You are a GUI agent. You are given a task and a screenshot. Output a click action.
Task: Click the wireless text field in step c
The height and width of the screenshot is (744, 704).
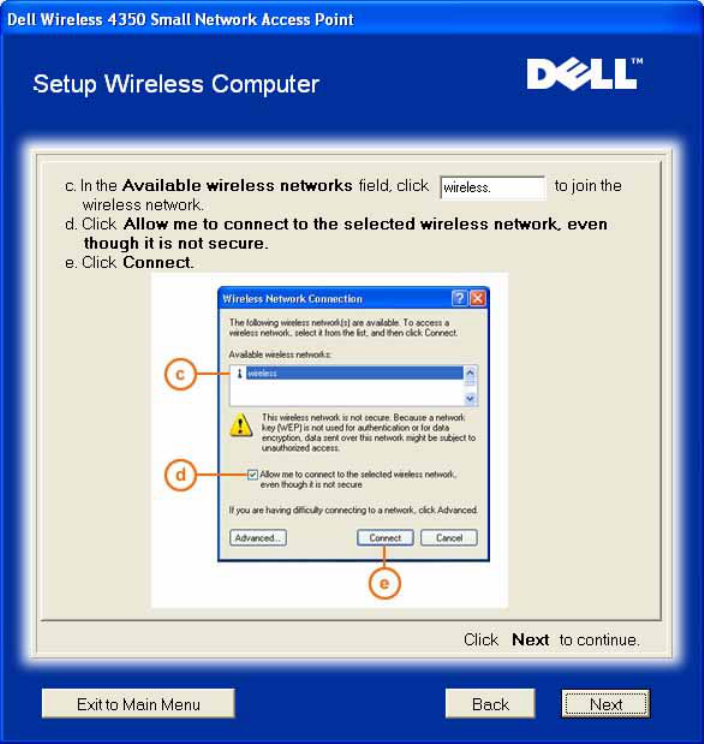[x=493, y=187]
